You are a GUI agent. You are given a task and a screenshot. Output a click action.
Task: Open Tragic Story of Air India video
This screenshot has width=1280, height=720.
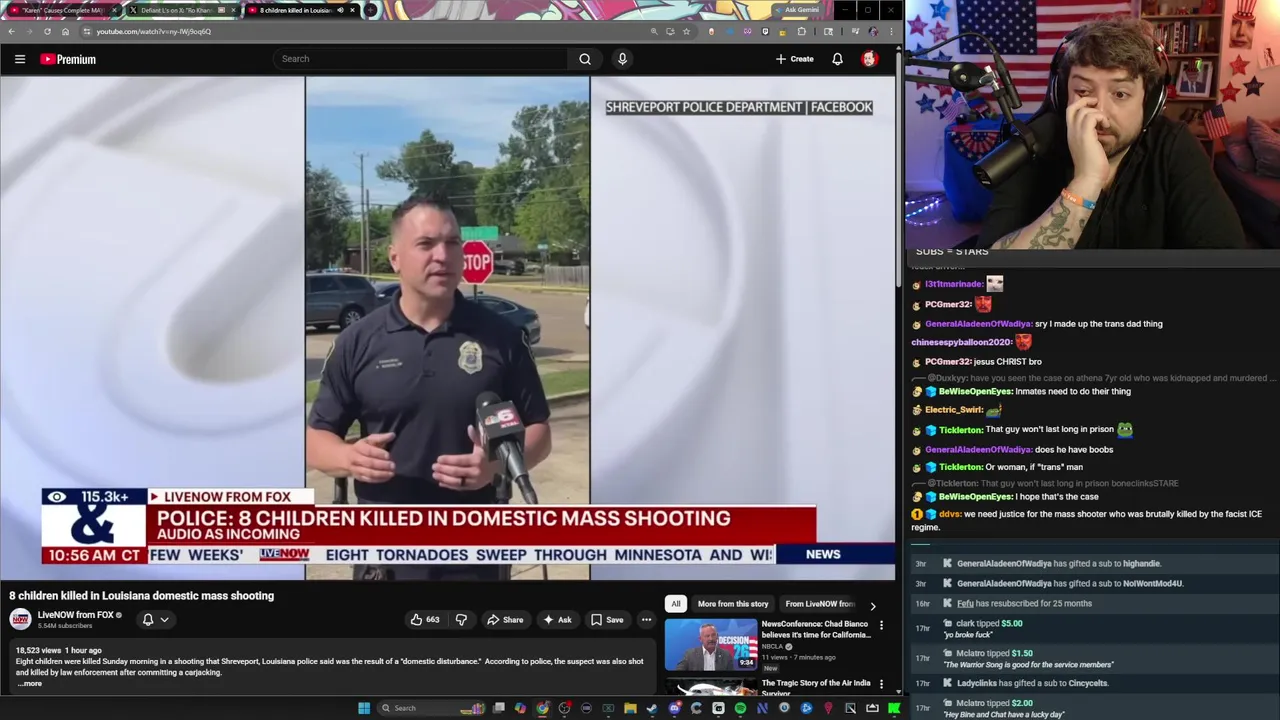tap(815, 688)
